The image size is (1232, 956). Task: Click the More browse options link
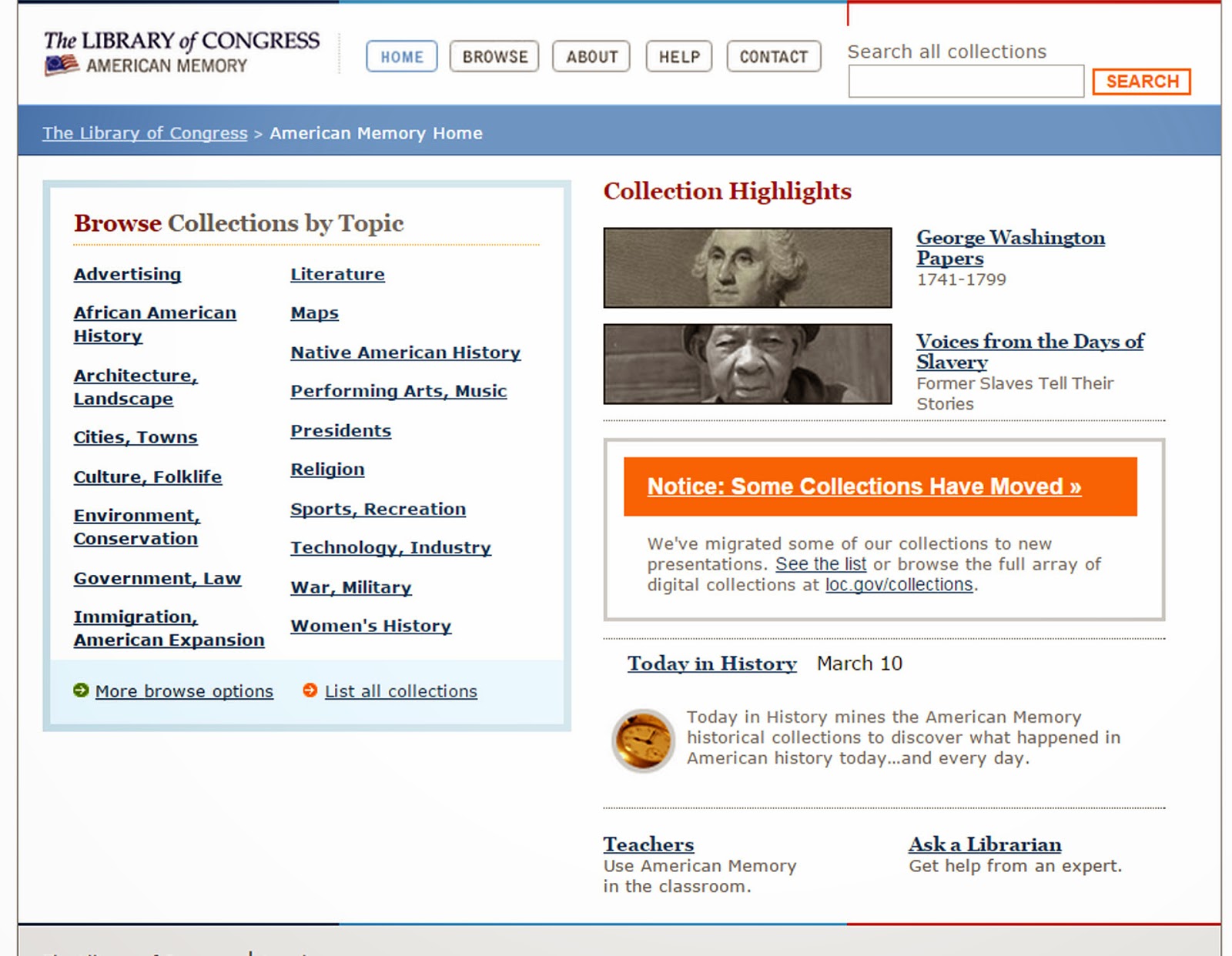184,691
